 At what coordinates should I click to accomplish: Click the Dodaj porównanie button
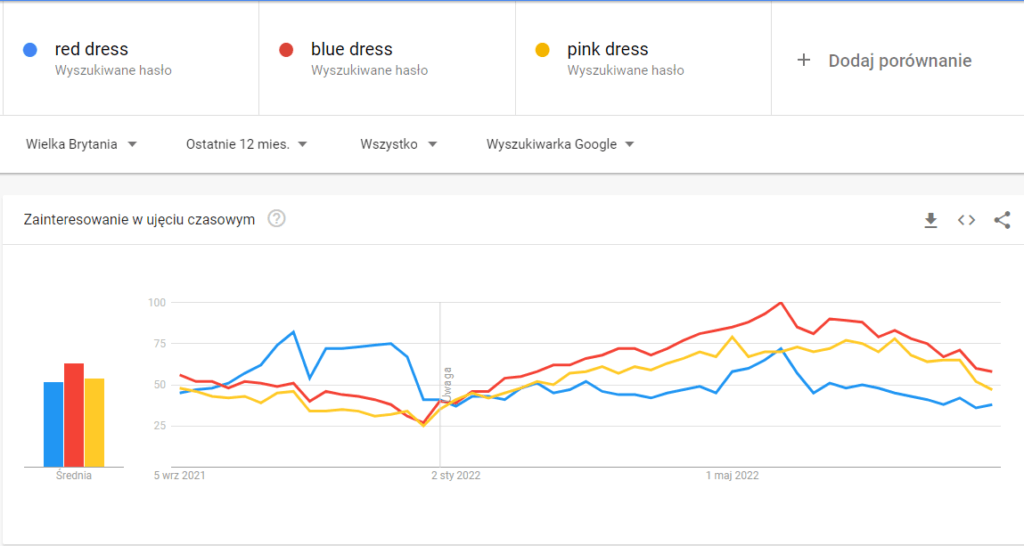(899, 60)
